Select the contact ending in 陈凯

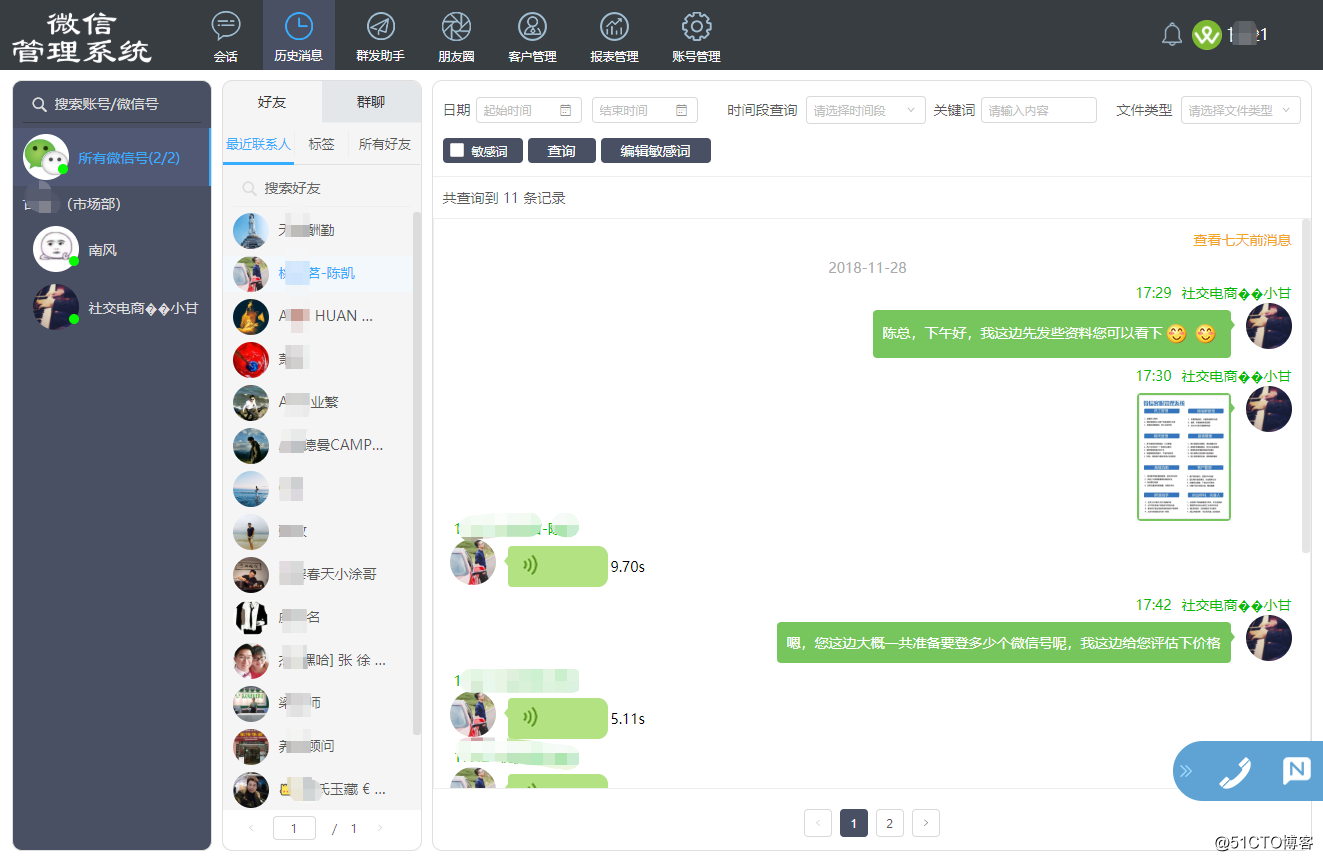318,273
